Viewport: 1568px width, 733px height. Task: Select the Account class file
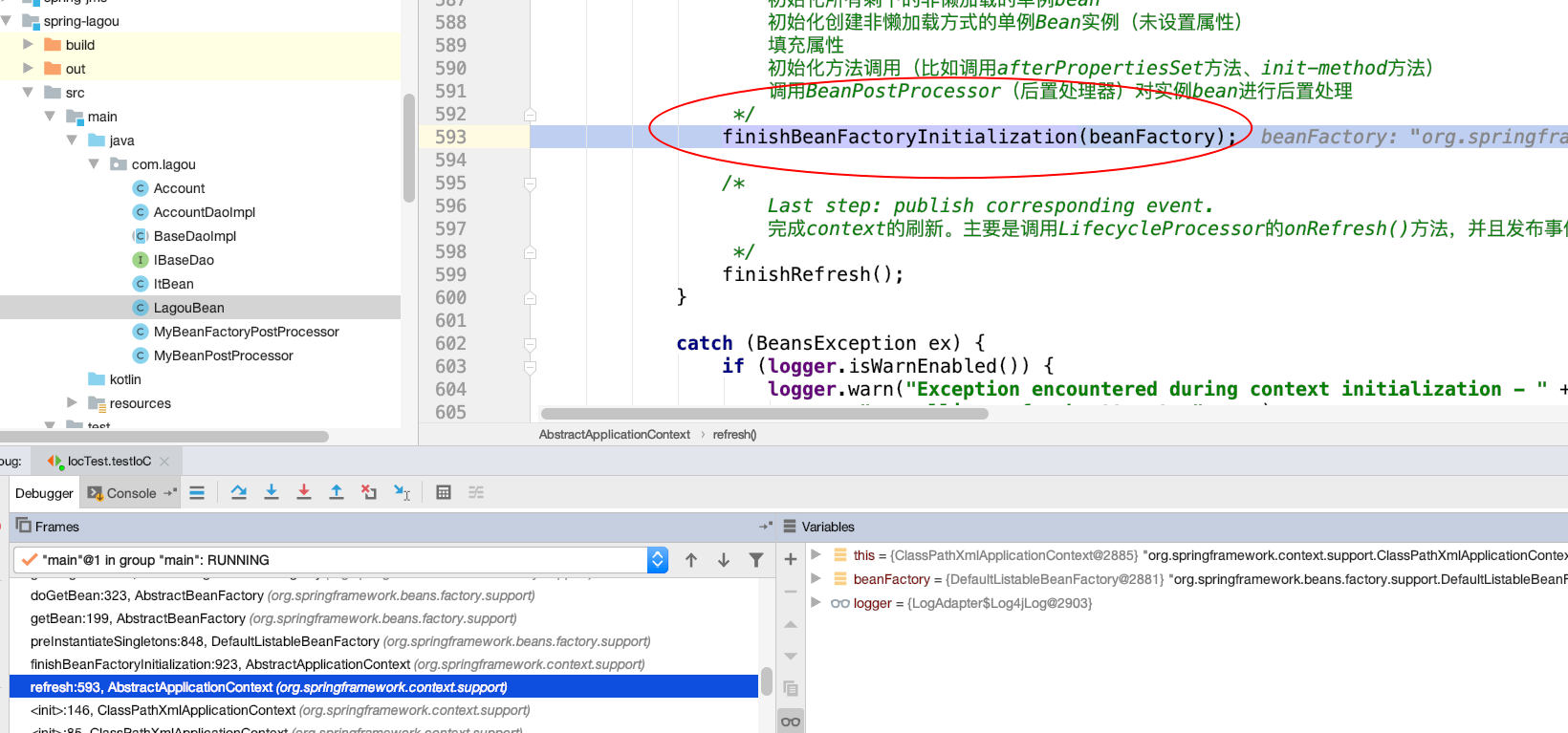click(180, 188)
